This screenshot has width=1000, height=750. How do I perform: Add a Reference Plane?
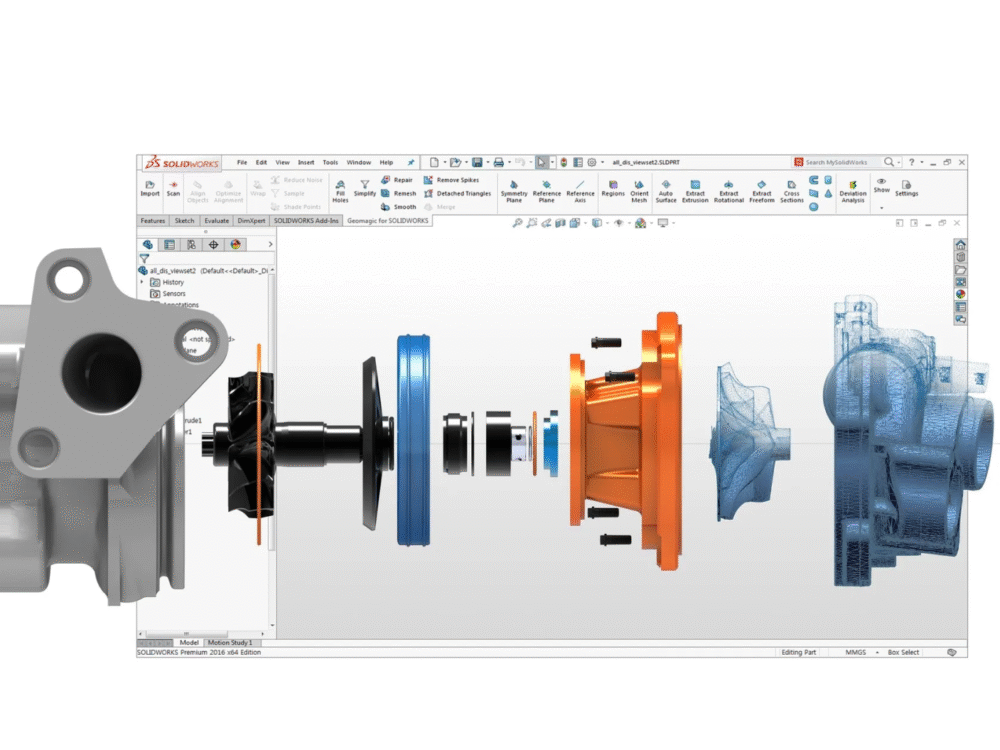[547, 191]
